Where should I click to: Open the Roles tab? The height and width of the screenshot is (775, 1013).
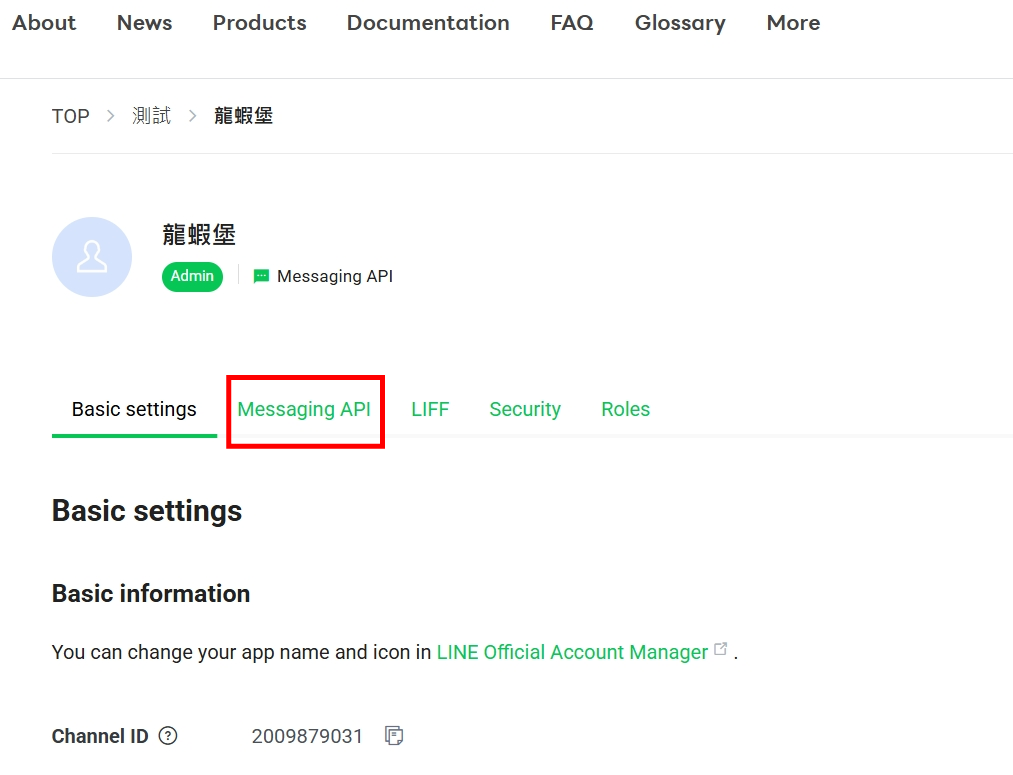click(625, 409)
